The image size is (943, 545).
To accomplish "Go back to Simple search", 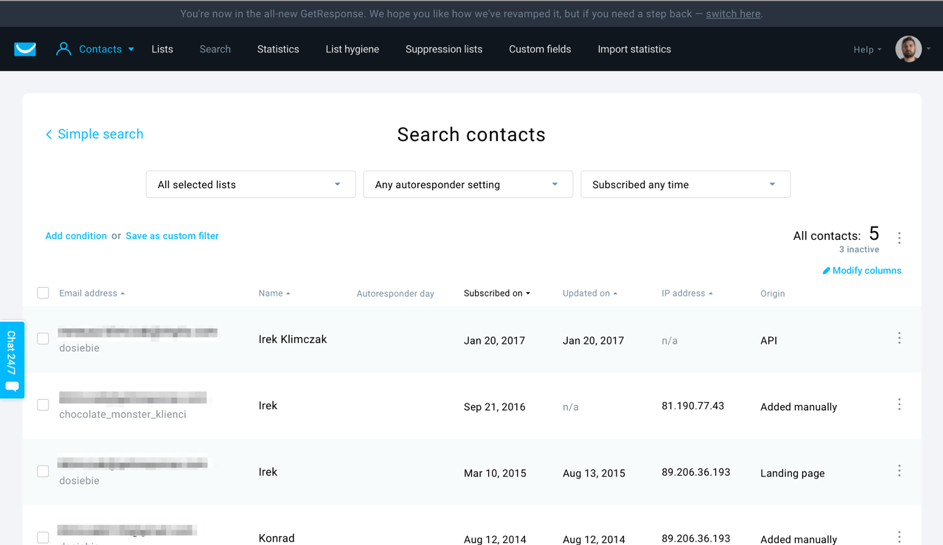I will pyautogui.click(x=94, y=134).
